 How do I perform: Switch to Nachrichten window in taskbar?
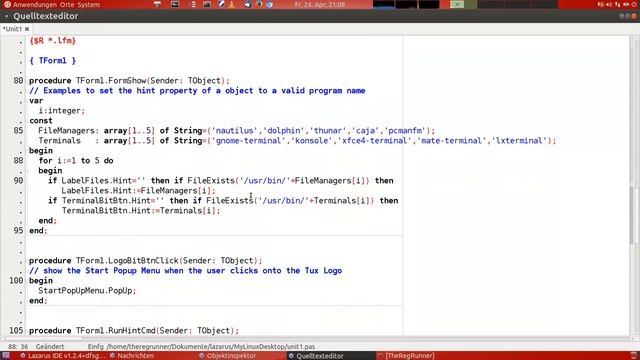tap(132, 356)
